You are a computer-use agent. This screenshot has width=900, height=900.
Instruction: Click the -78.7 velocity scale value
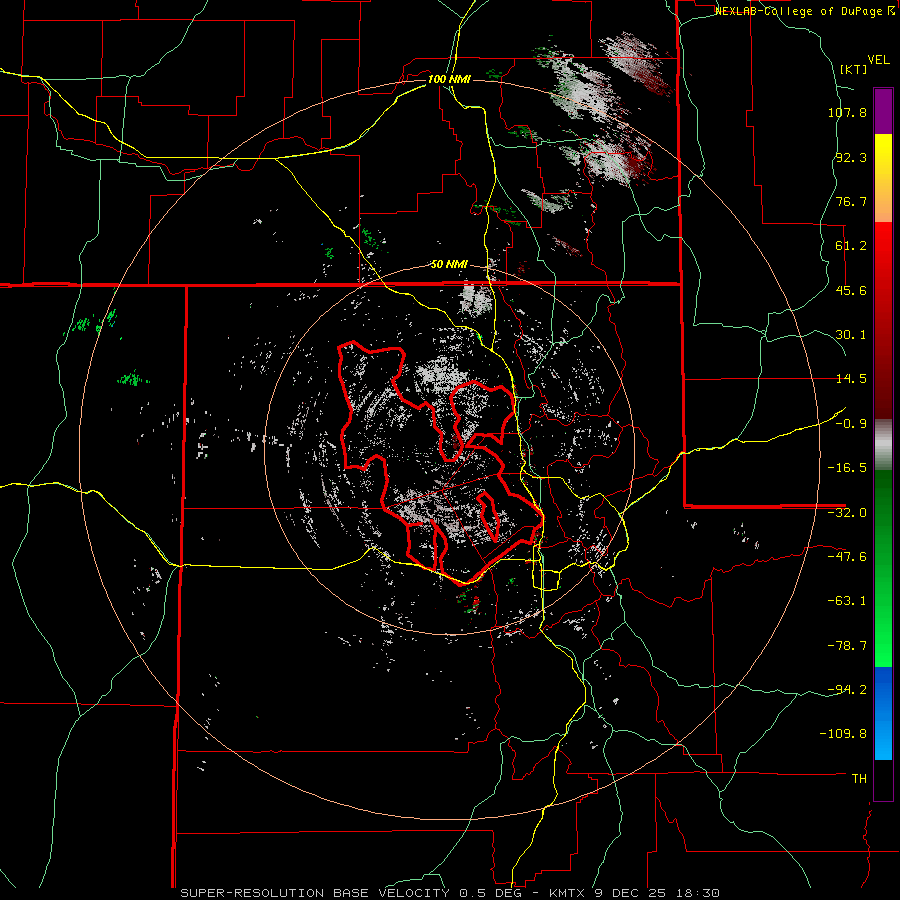point(847,646)
